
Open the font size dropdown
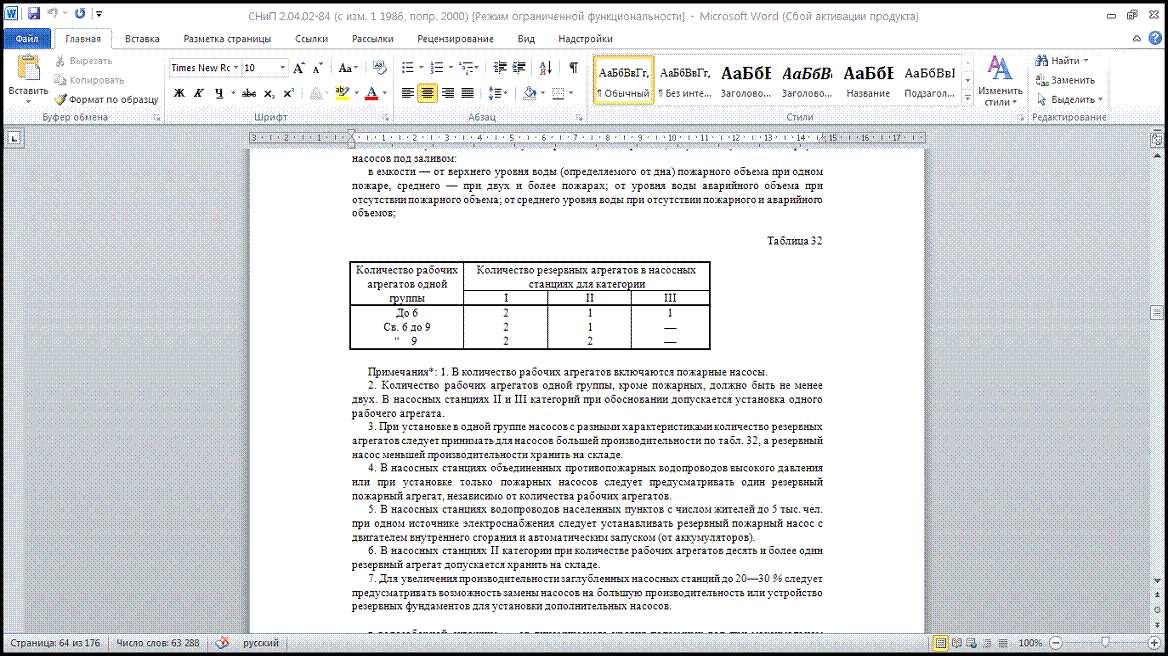click(283, 68)
